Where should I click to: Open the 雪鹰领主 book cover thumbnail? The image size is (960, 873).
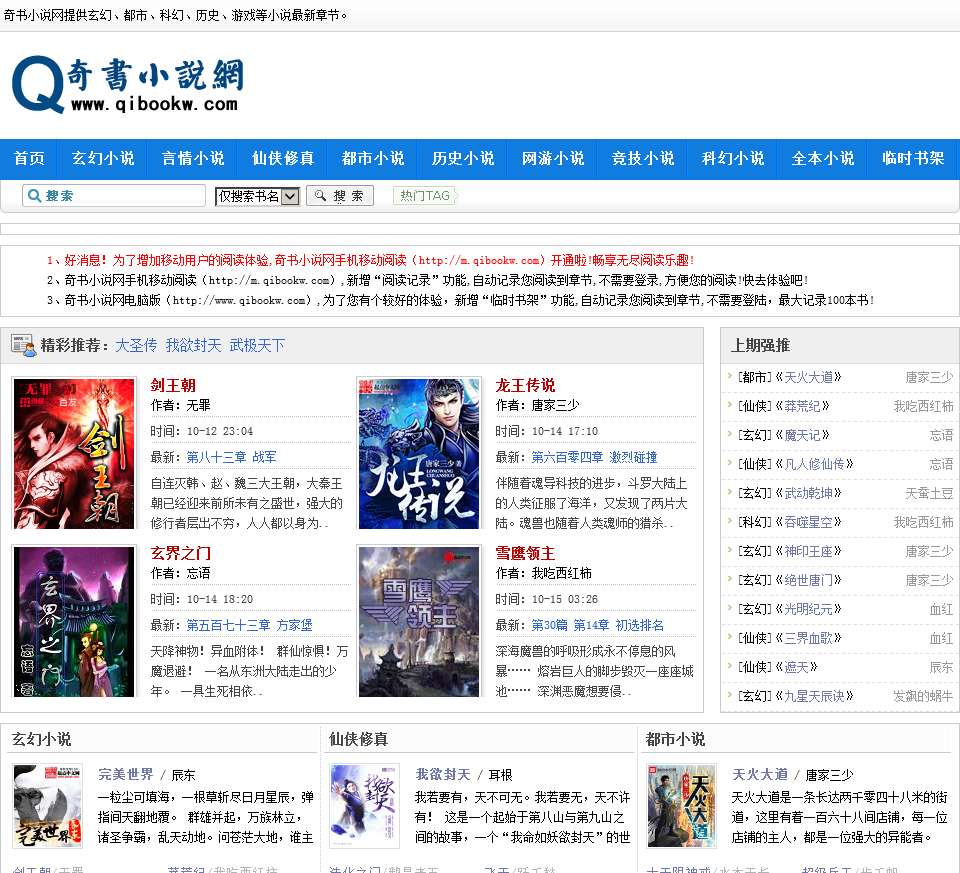[x=419, y=621]
